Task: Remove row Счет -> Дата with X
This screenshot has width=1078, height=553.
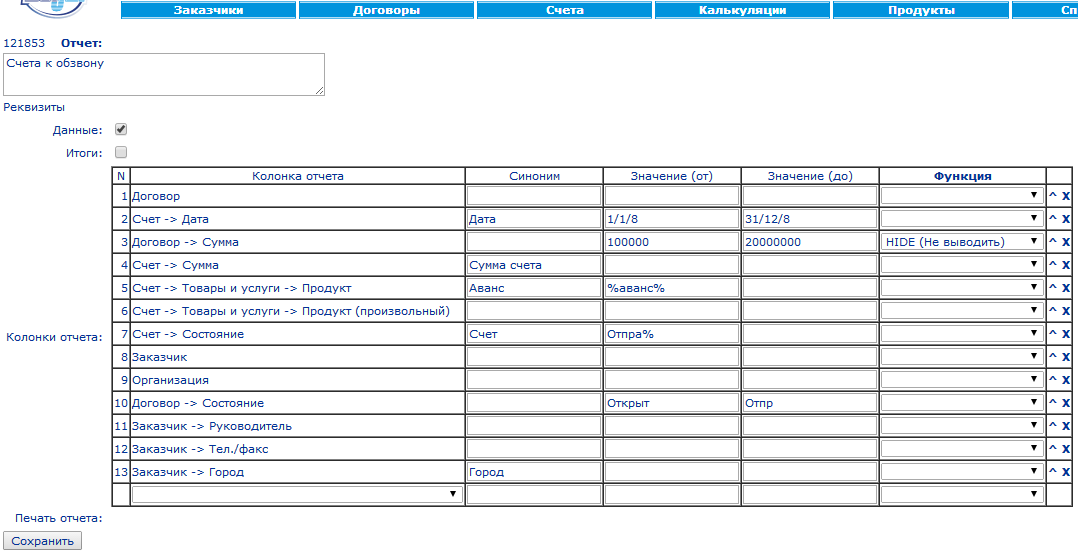Action: pyautogui.click(x=1066, y=219)
